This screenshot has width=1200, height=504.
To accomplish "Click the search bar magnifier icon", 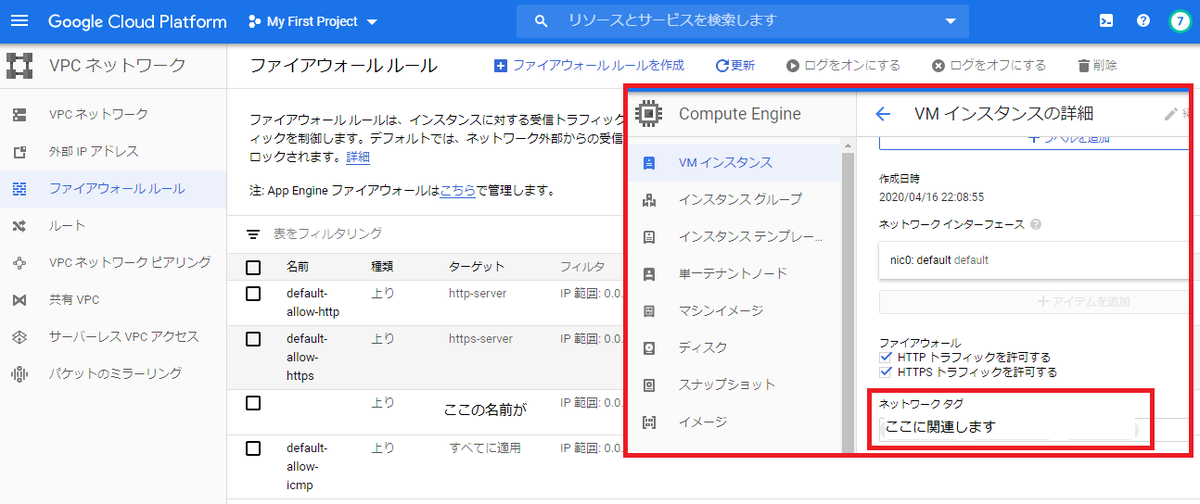I will click(x=541, y=21).
